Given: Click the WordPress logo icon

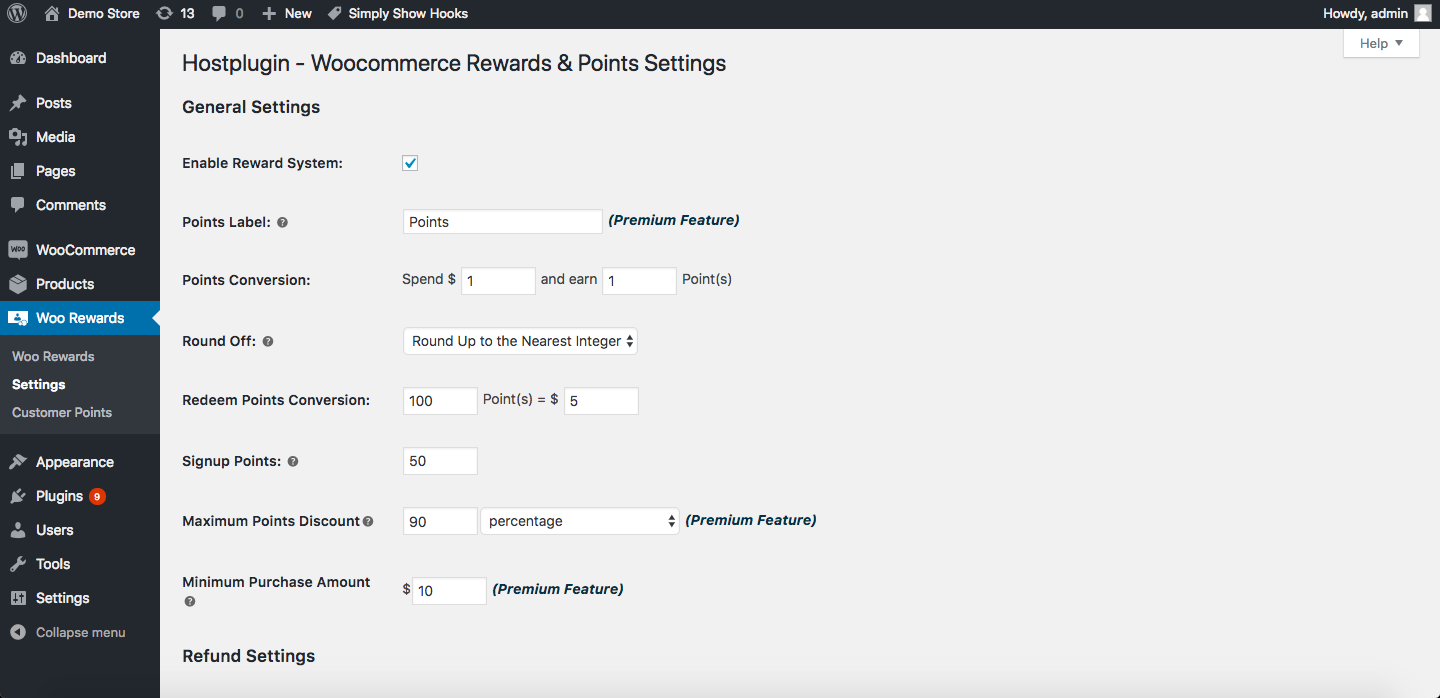Looking at the screenshot, I should [x=17, y=14].
